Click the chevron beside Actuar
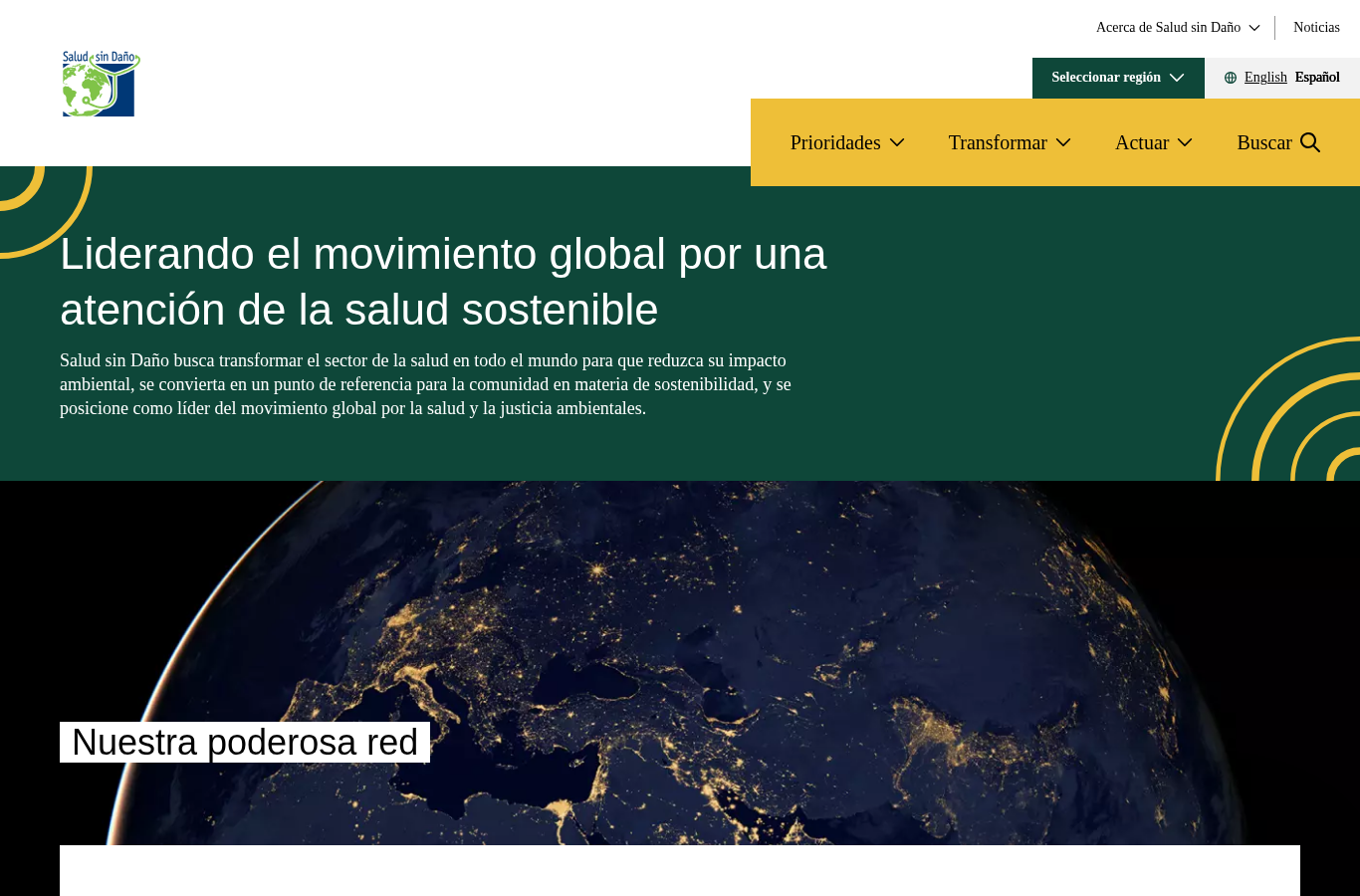 (1185, 142)
